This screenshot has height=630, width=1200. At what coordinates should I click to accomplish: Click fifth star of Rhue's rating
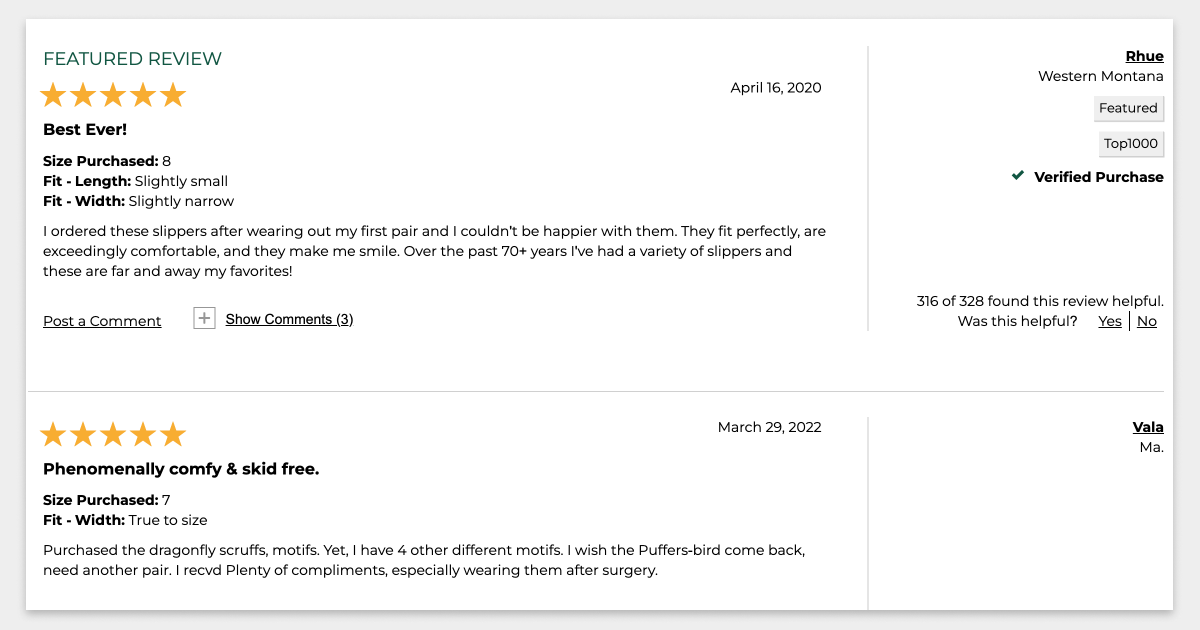(173, 95)
